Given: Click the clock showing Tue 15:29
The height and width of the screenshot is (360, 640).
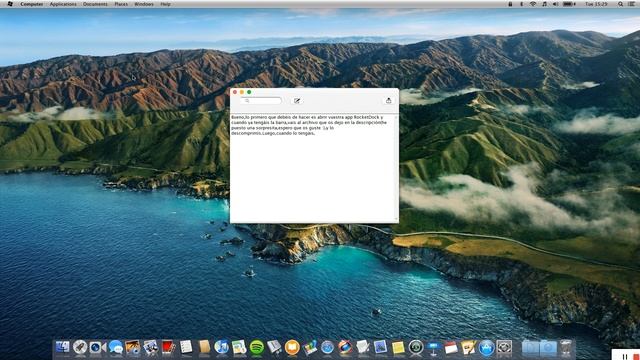Looking at the screenshot, I should click(x=596, y=4).
